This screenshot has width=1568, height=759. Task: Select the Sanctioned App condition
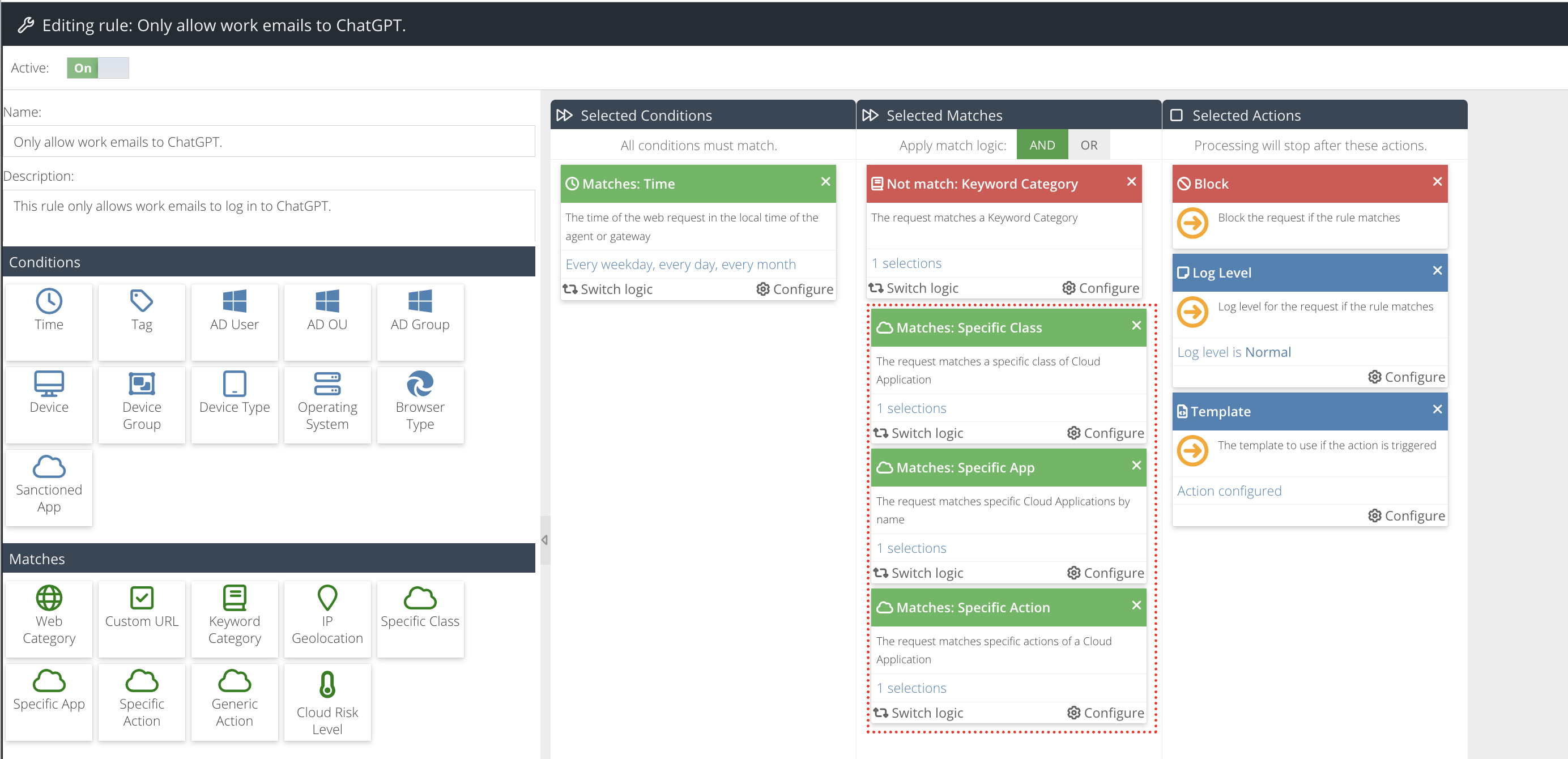[x=49, y=487]
